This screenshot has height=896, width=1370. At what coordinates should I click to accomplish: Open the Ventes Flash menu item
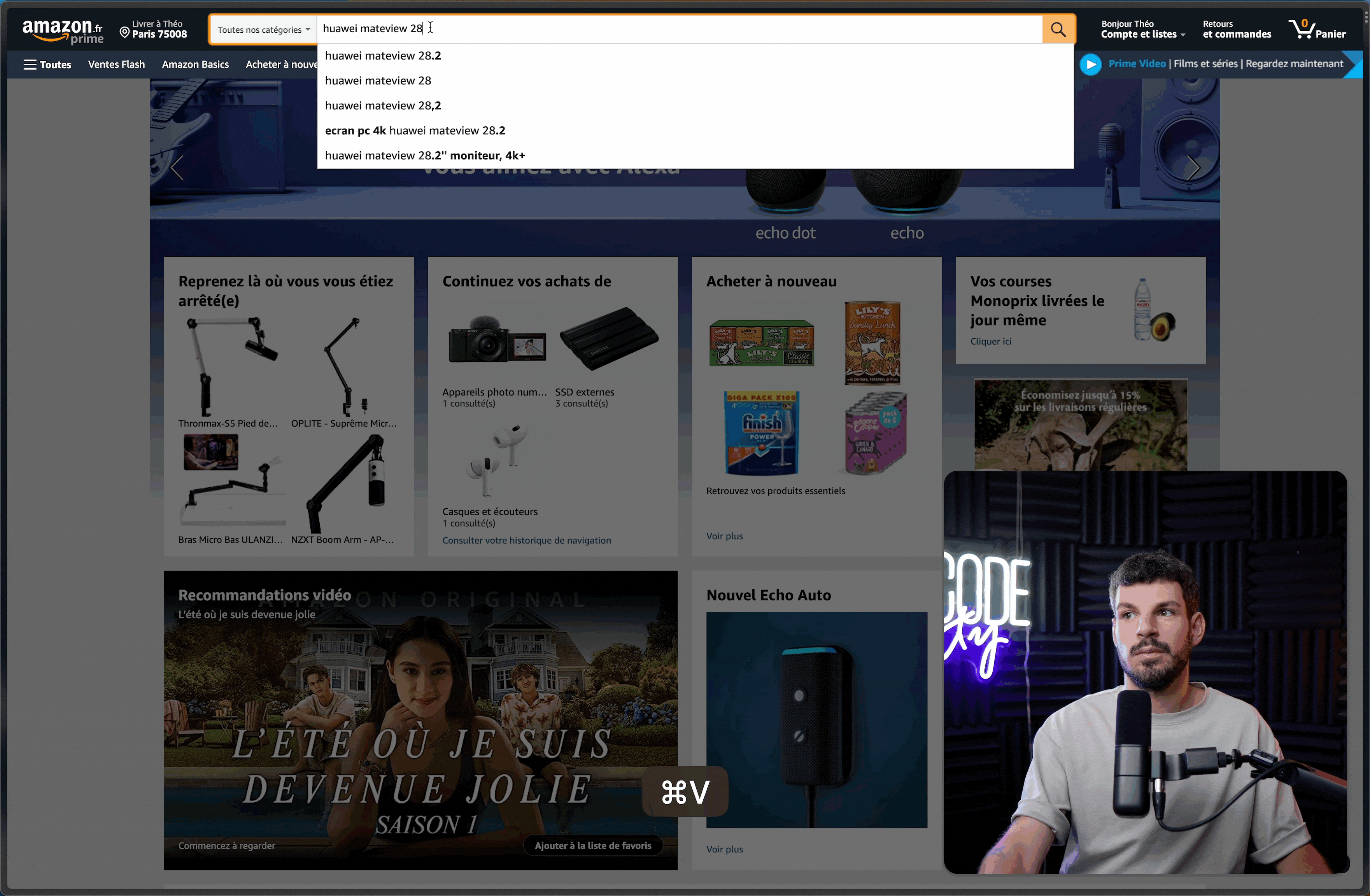(116, 65)
